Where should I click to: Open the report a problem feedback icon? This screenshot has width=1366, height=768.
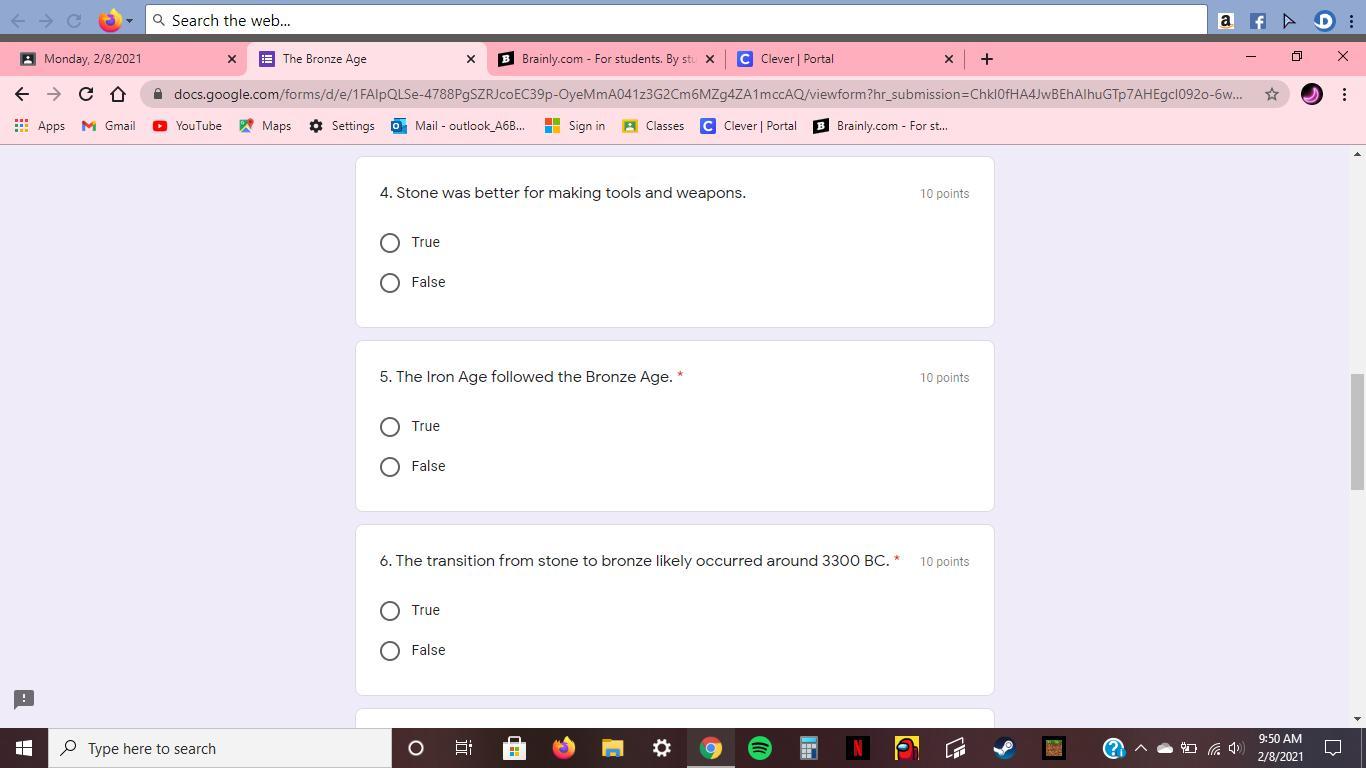24,699
